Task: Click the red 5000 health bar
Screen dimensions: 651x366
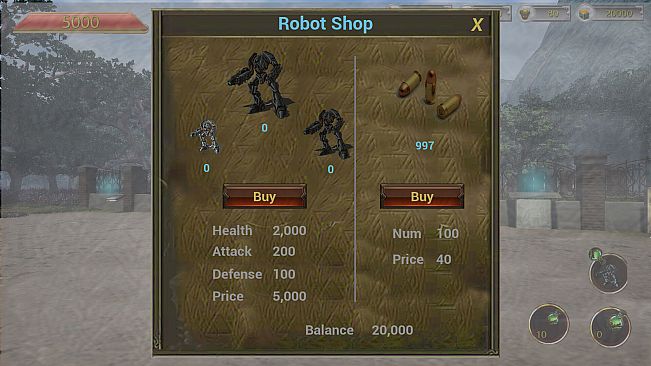Action: (81, 22)
